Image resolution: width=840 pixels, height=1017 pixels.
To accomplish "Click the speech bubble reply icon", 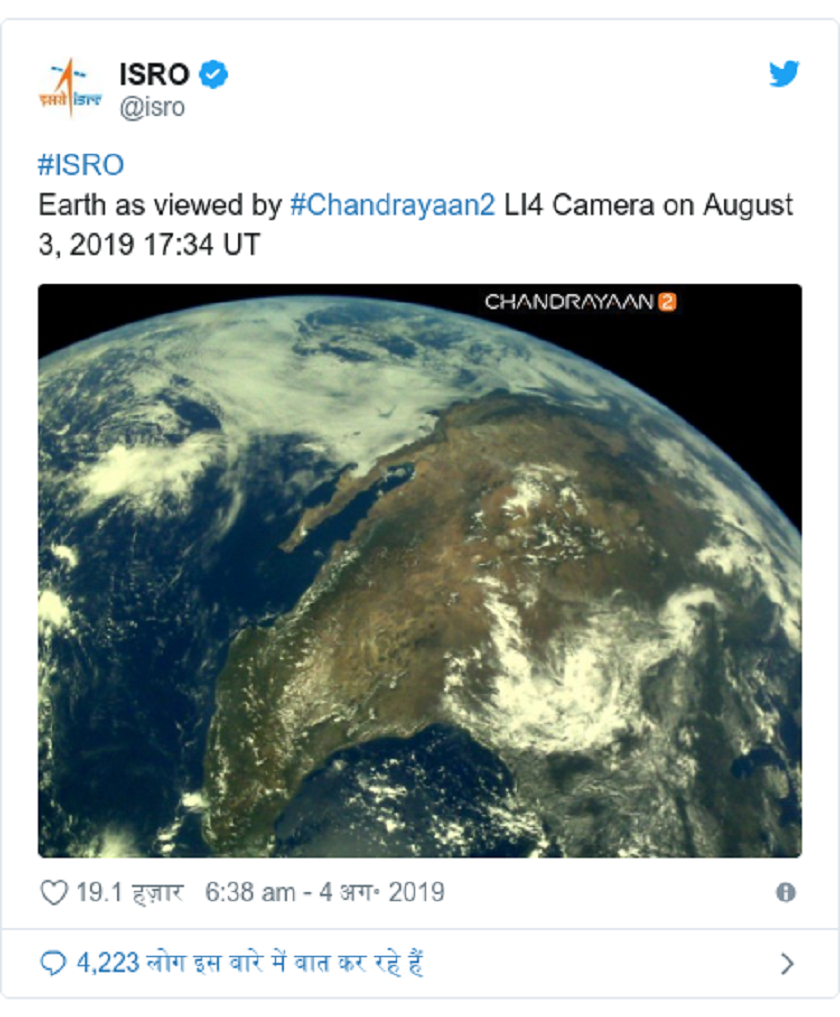I will pos(53,963).
